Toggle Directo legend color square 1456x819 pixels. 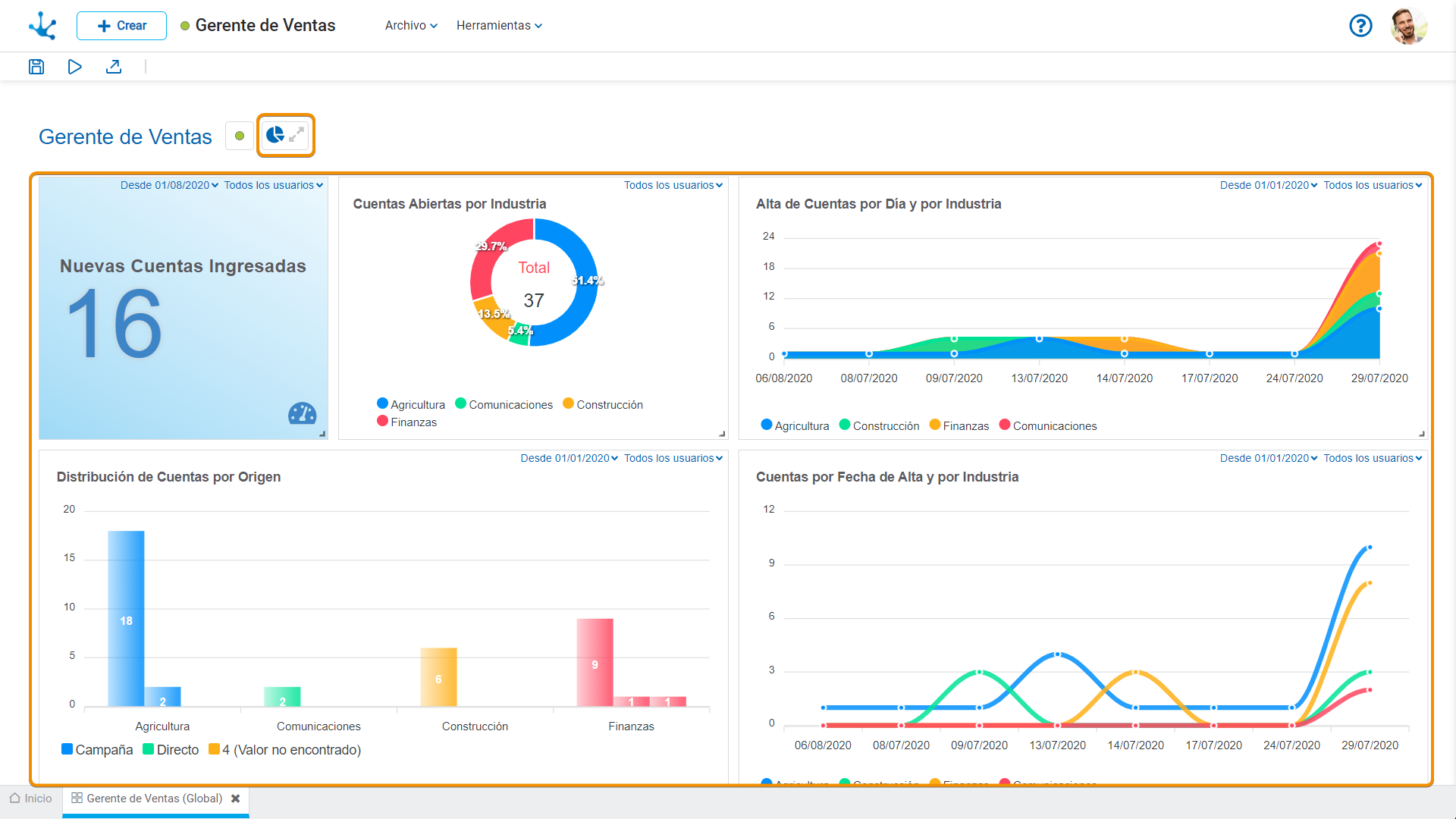[x=149, y=749]
